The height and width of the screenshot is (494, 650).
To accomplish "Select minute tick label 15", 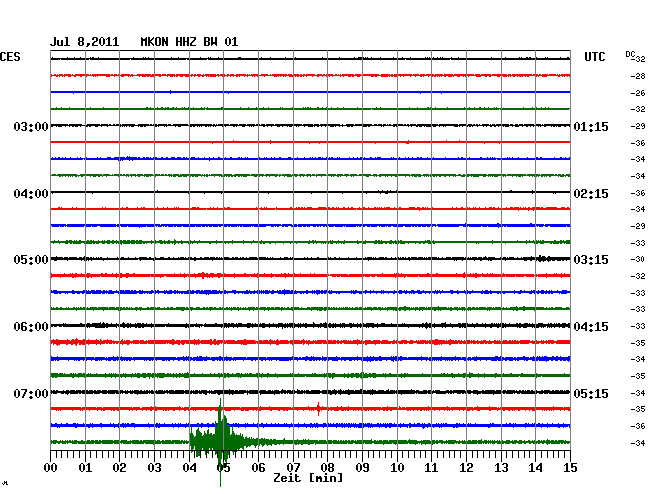I will pyautogui.click(x=570, y=468).
